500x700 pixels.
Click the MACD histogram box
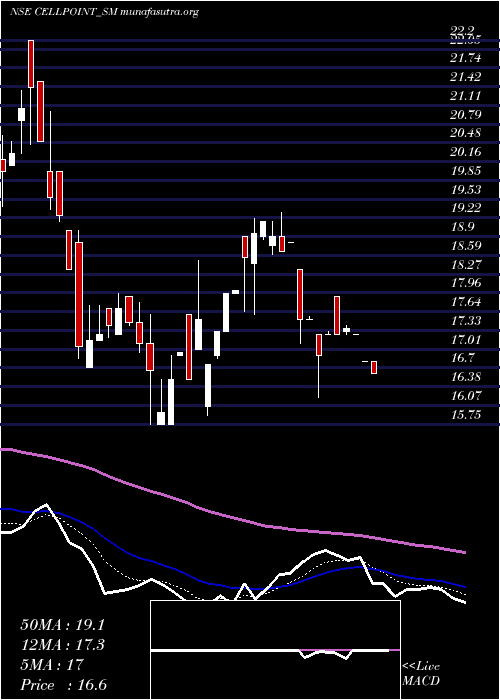click(275, 650)
